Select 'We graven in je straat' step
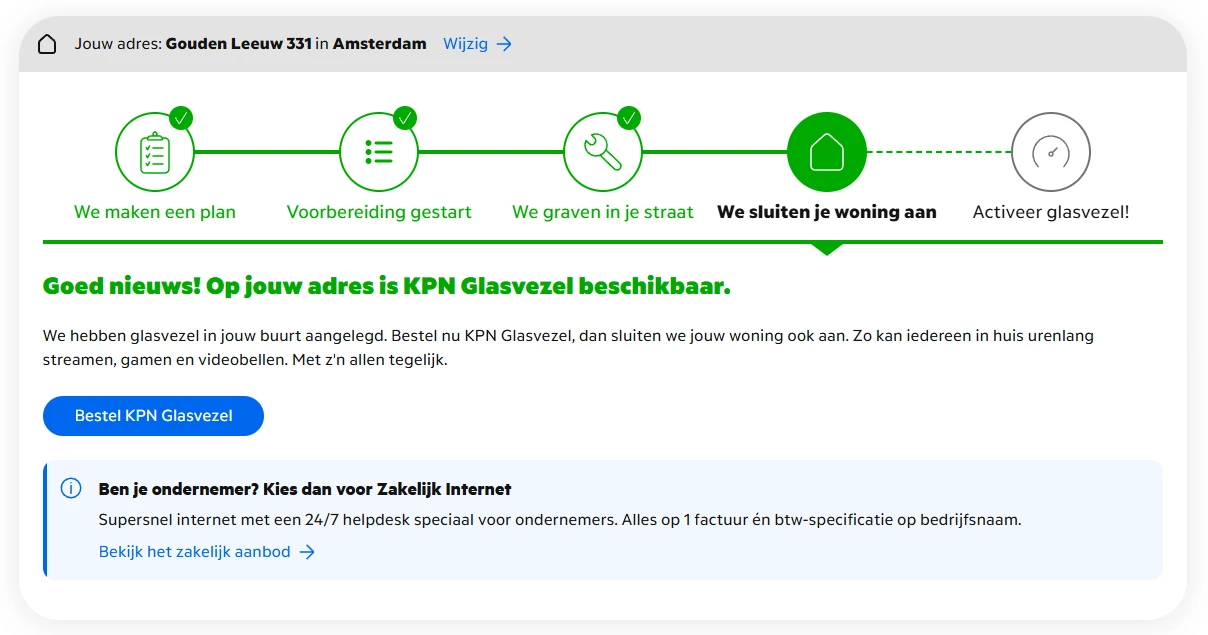Viewport: 1208px width, 635px height. click(603, 212)
